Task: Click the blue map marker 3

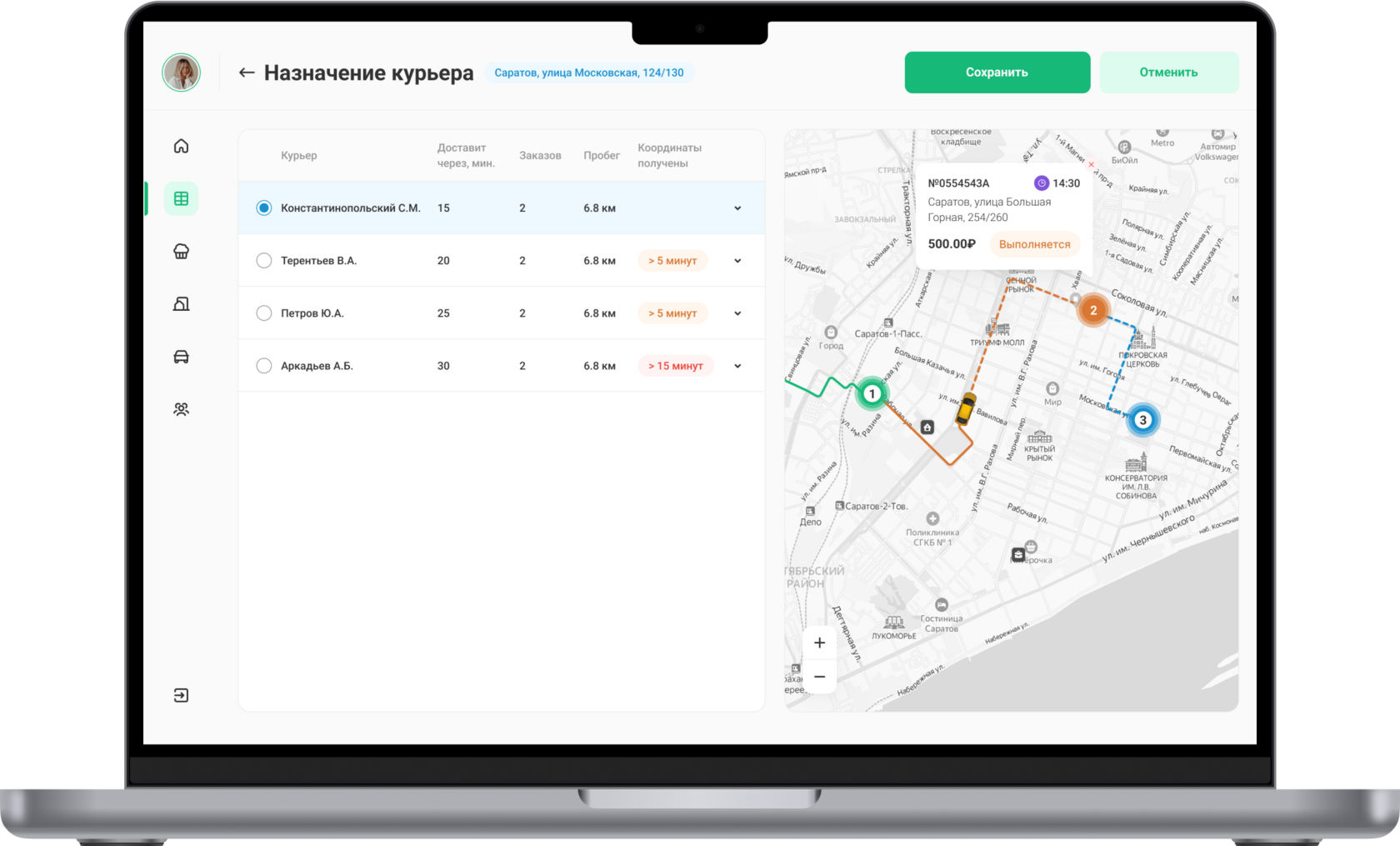Action: 1142,420
